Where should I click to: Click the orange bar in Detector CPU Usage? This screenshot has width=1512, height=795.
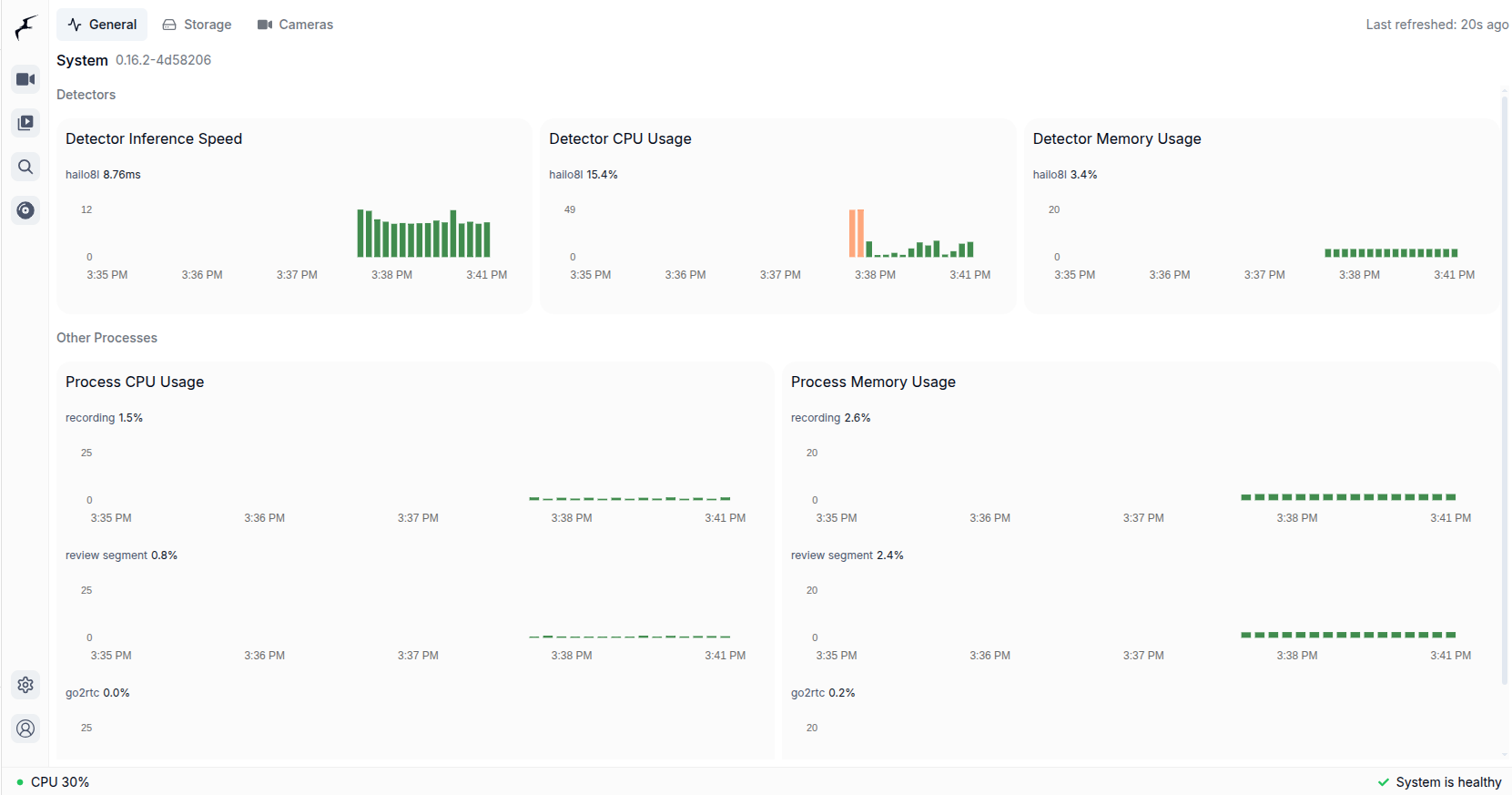click(x=856, y=233)
